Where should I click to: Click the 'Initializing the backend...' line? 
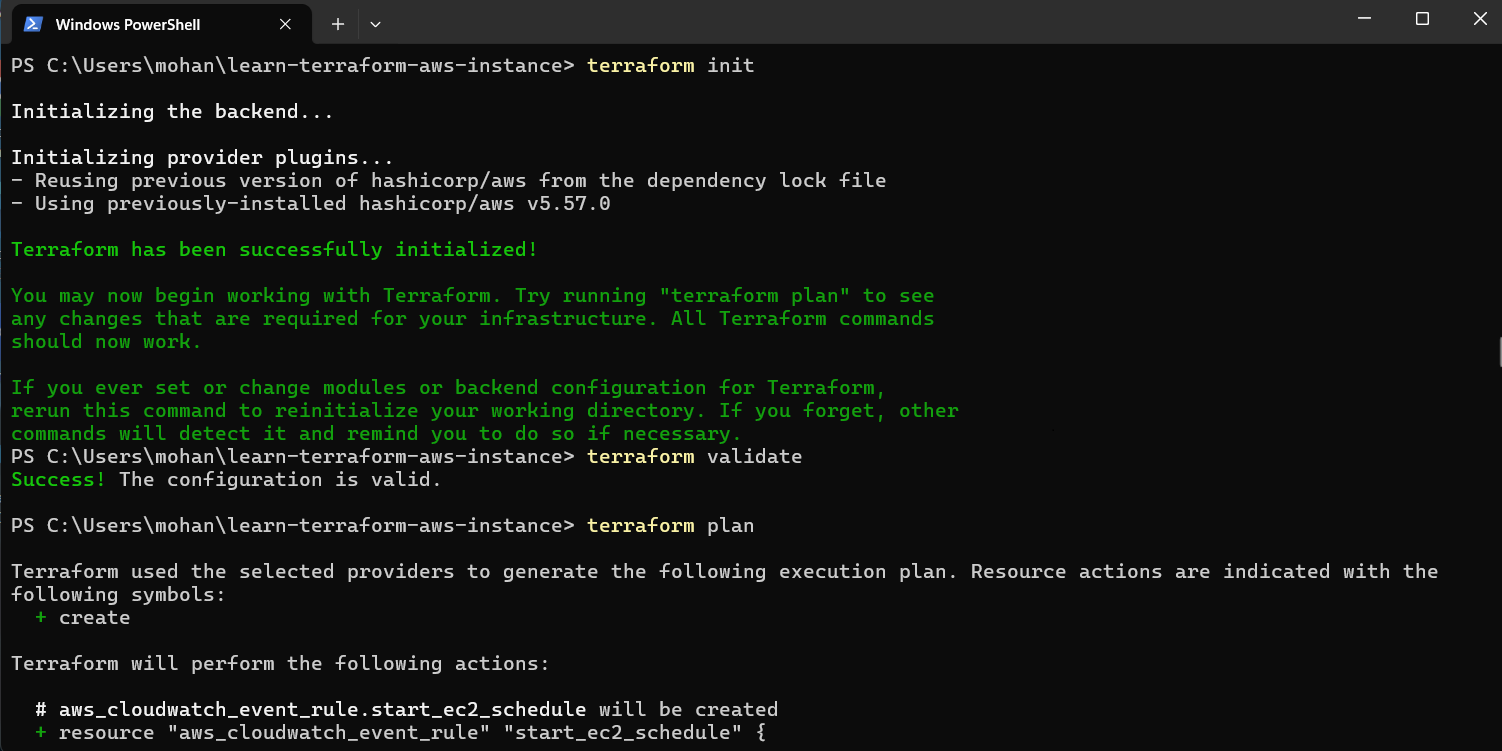[172, 112]
